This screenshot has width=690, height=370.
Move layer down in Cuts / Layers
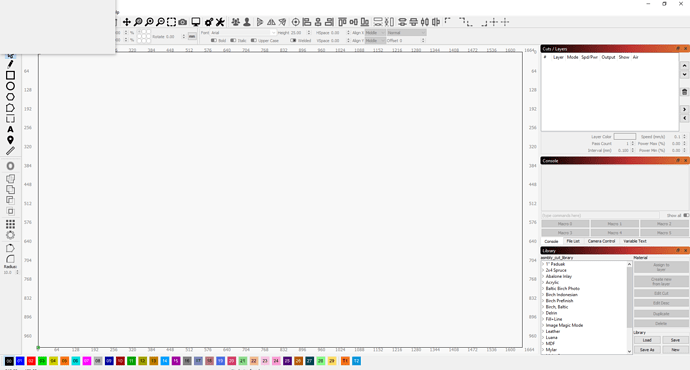click(684, 74)
